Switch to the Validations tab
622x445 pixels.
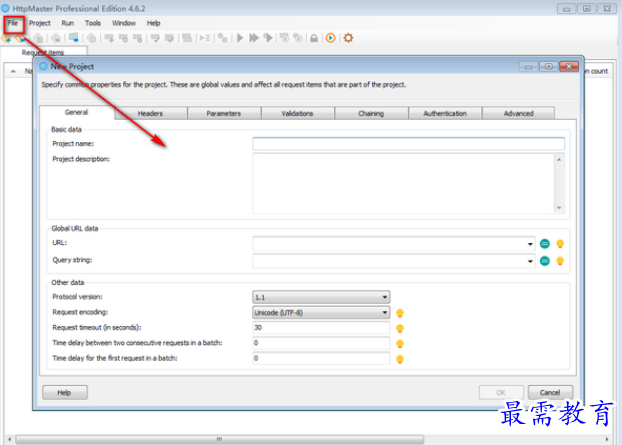(x=298, y=113)
